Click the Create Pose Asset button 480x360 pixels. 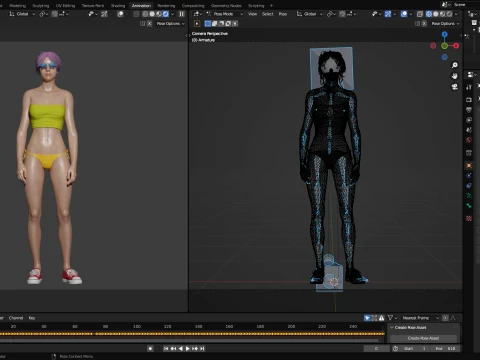pos(423,338)
